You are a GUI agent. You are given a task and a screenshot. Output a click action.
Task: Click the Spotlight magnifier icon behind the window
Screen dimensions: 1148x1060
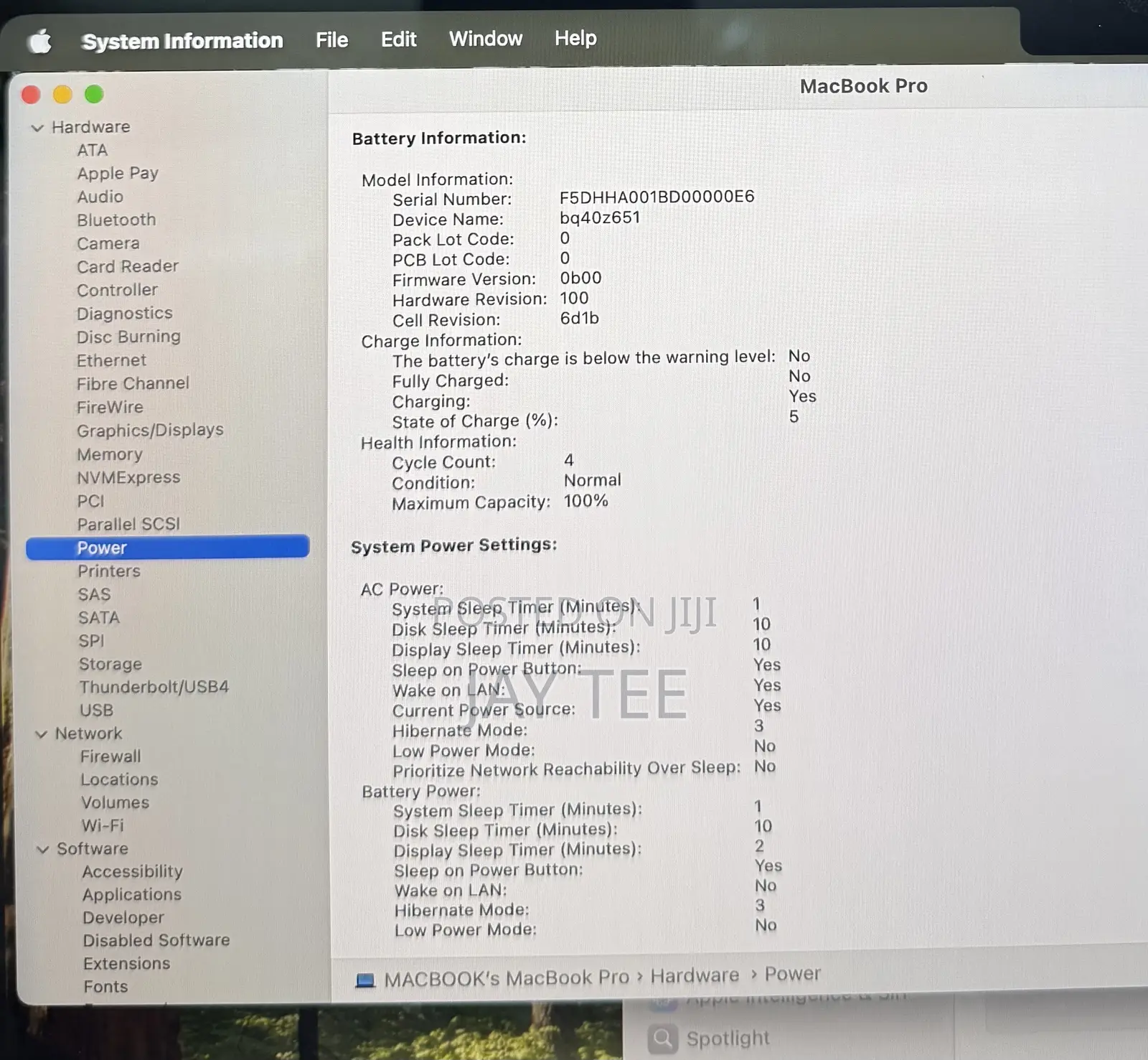pyautogui.click(x=662, y=1038)
